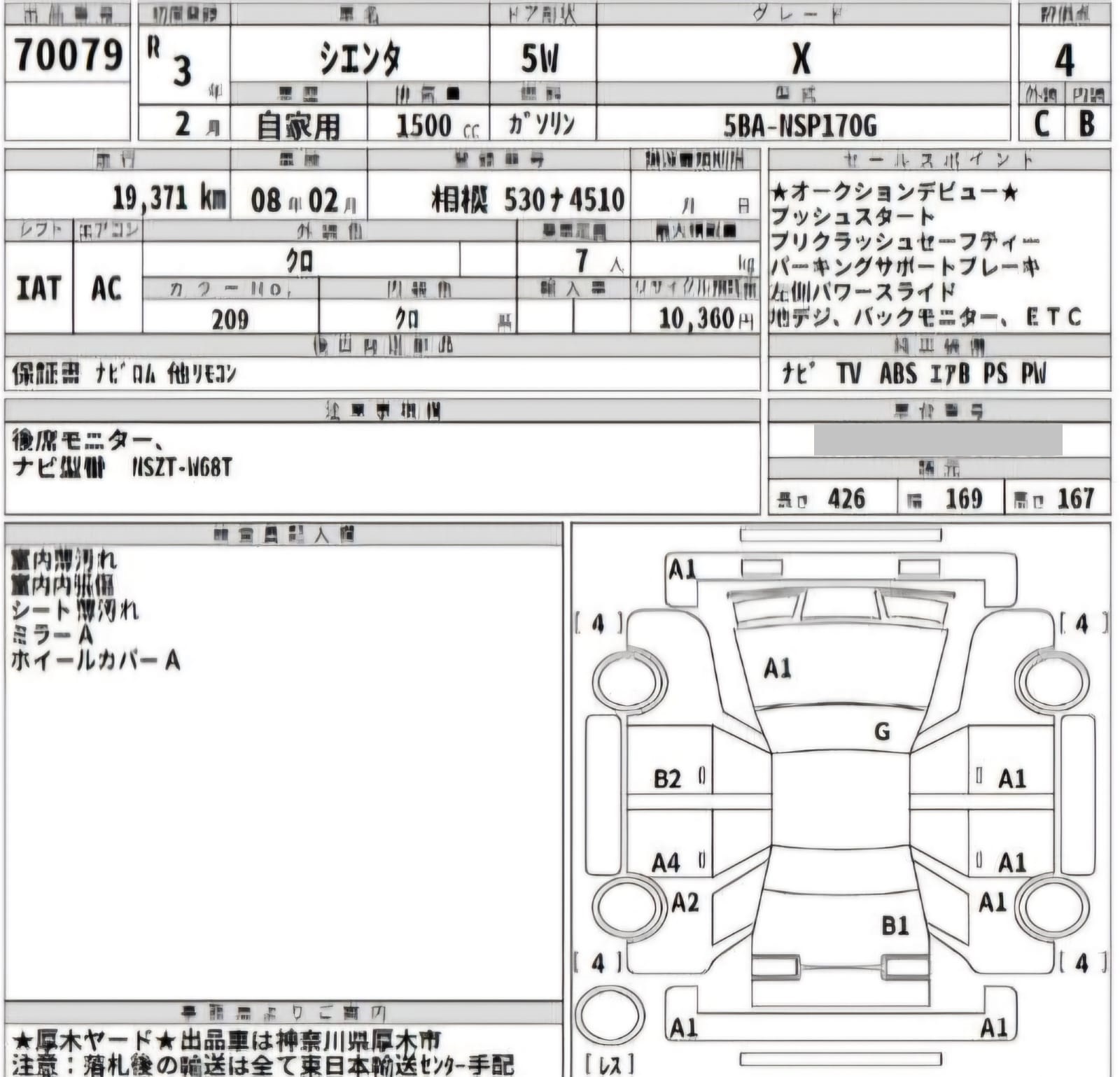
Task: Select navigation model NSZT-W68T
Action: tap(181, 467)
